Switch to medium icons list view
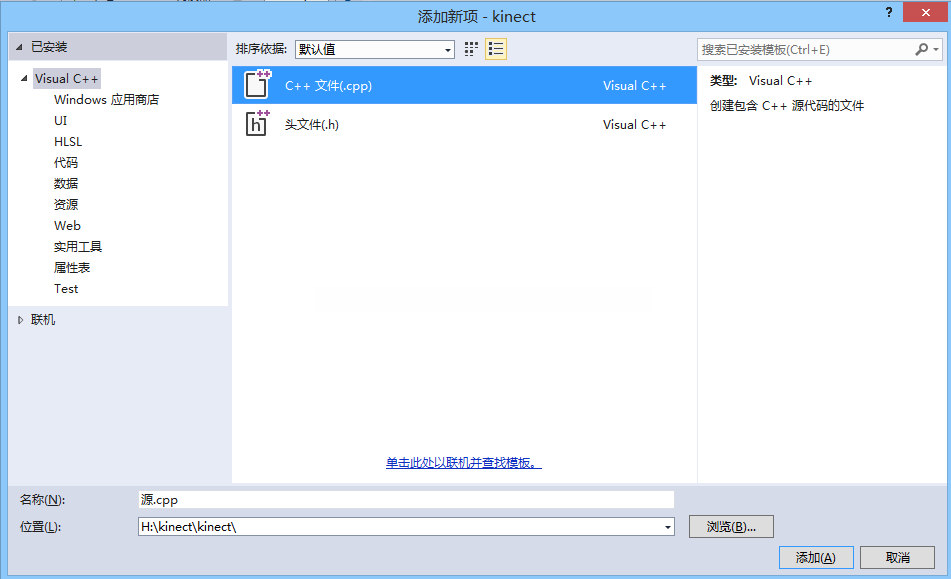Screen dimensions: 951x579 pos(496,49)
